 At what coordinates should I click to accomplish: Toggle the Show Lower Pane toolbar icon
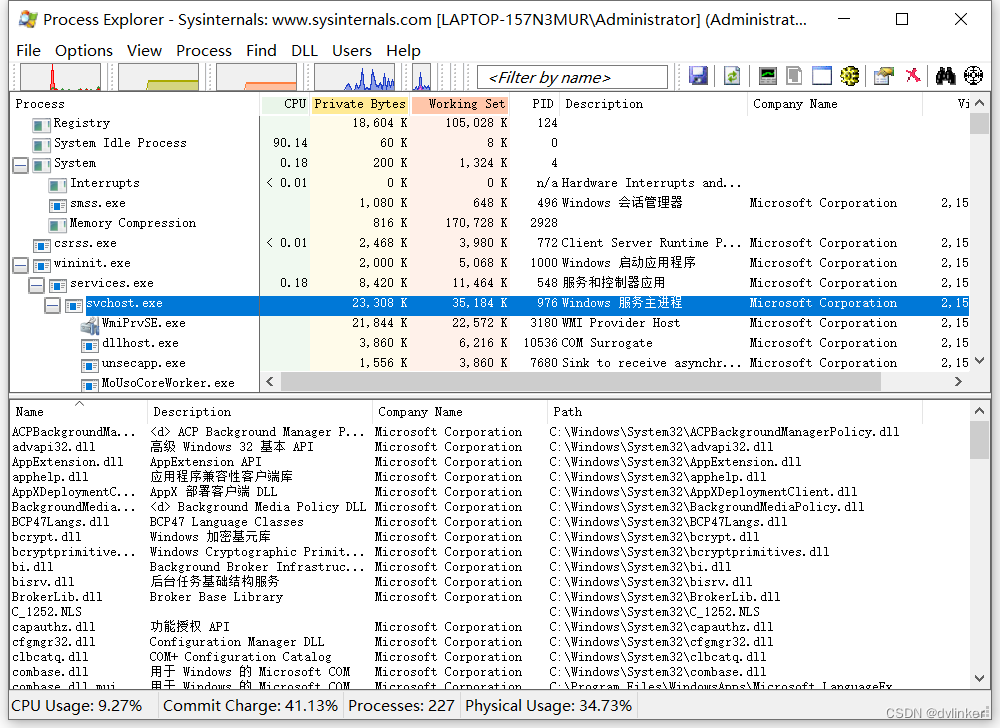[821, 76]
